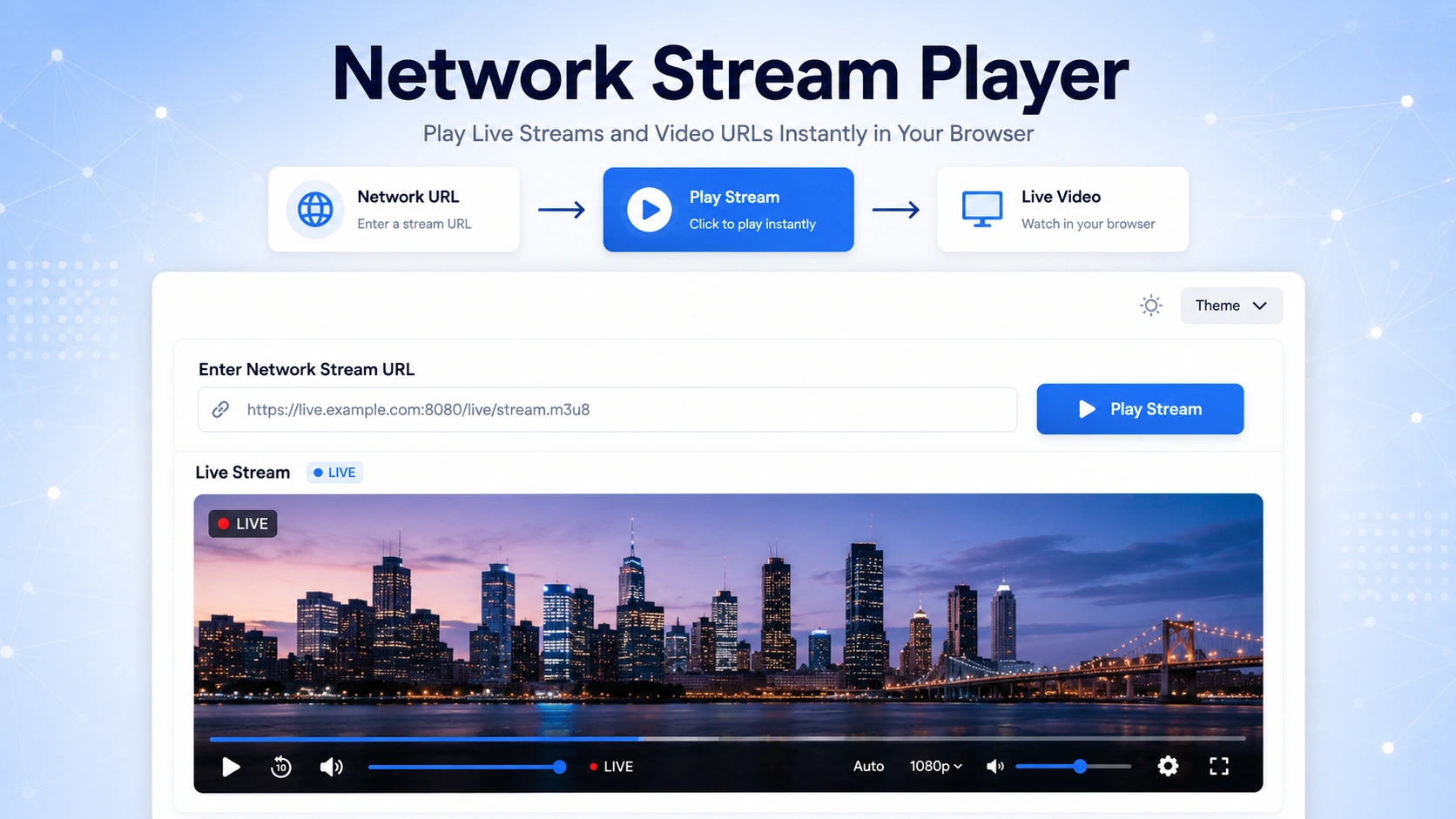This screenshot has width=1456, height=819.
Task: Rewind 10 seconds with the replay icon
Action: click(281, 767)
